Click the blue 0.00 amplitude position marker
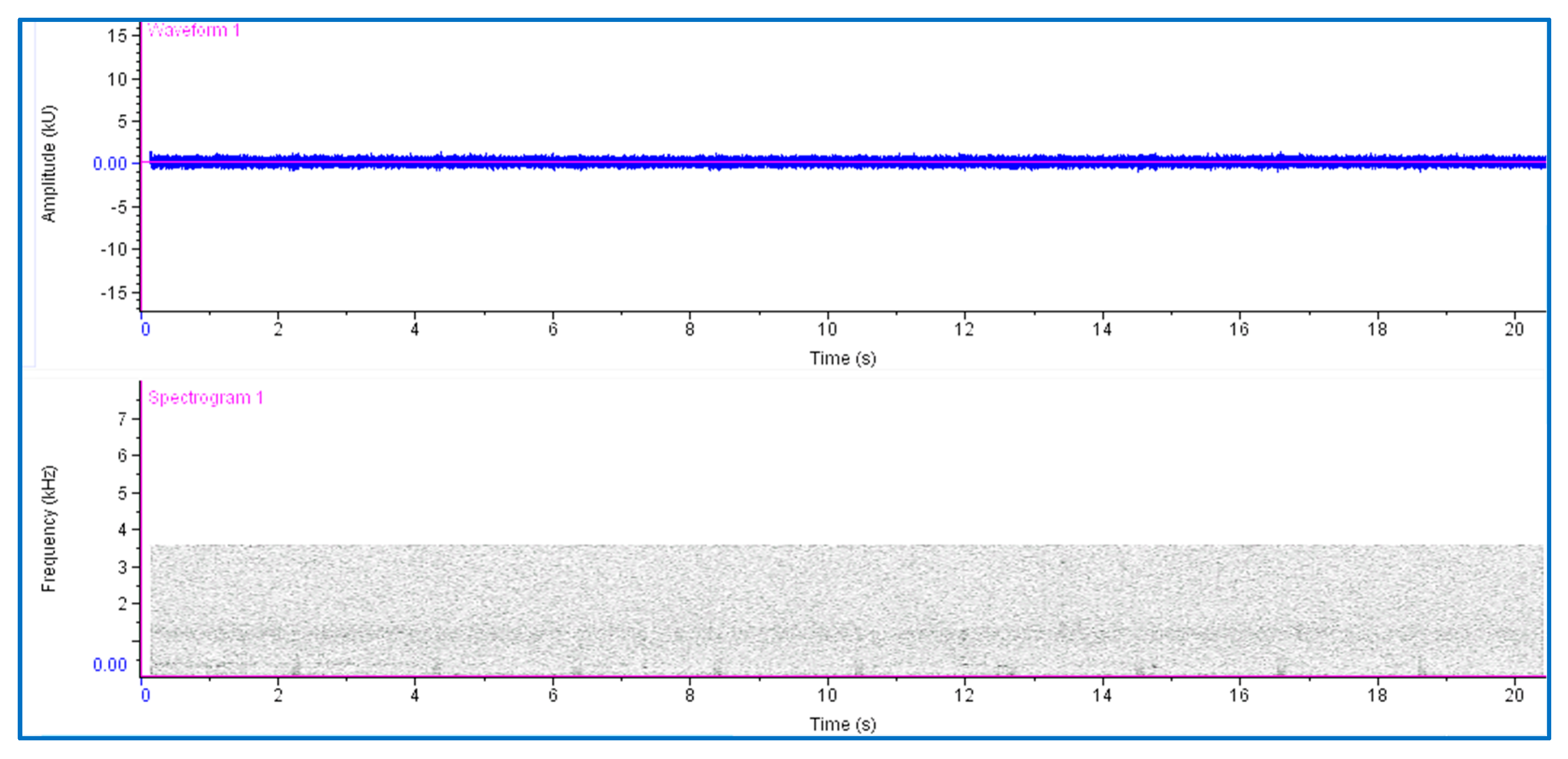Viewport: 1568px width, 759px height. (110, 163)
